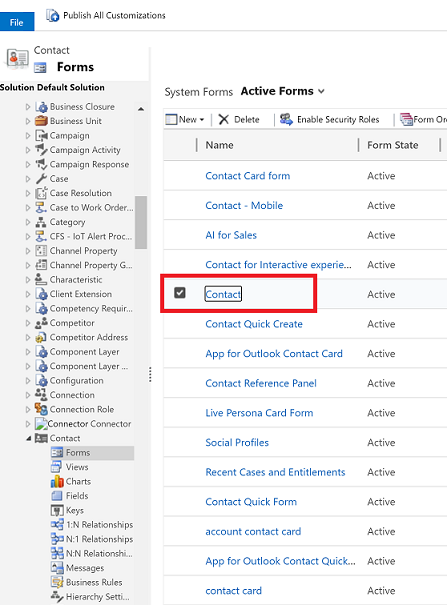Viewport: 447px width, 605px height.
Task: Click the Campaign Response icon
Action: point(41,164)
